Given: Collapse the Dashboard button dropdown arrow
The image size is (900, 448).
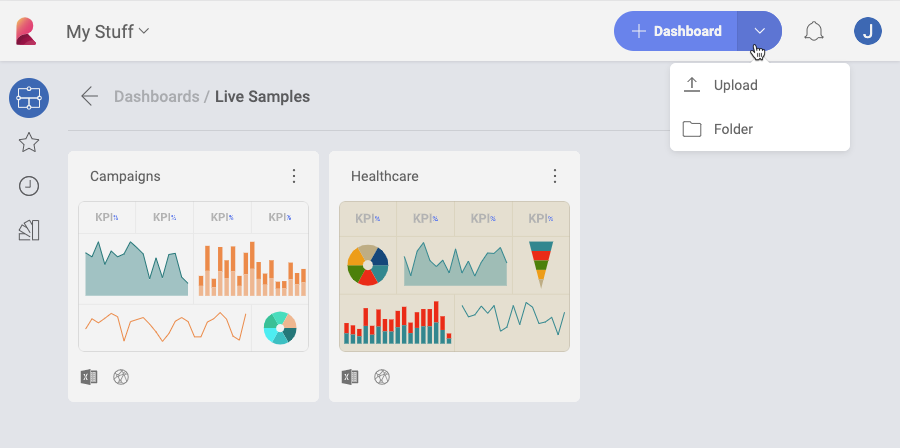Looking at the screenshot, I should tap(759, 31).
